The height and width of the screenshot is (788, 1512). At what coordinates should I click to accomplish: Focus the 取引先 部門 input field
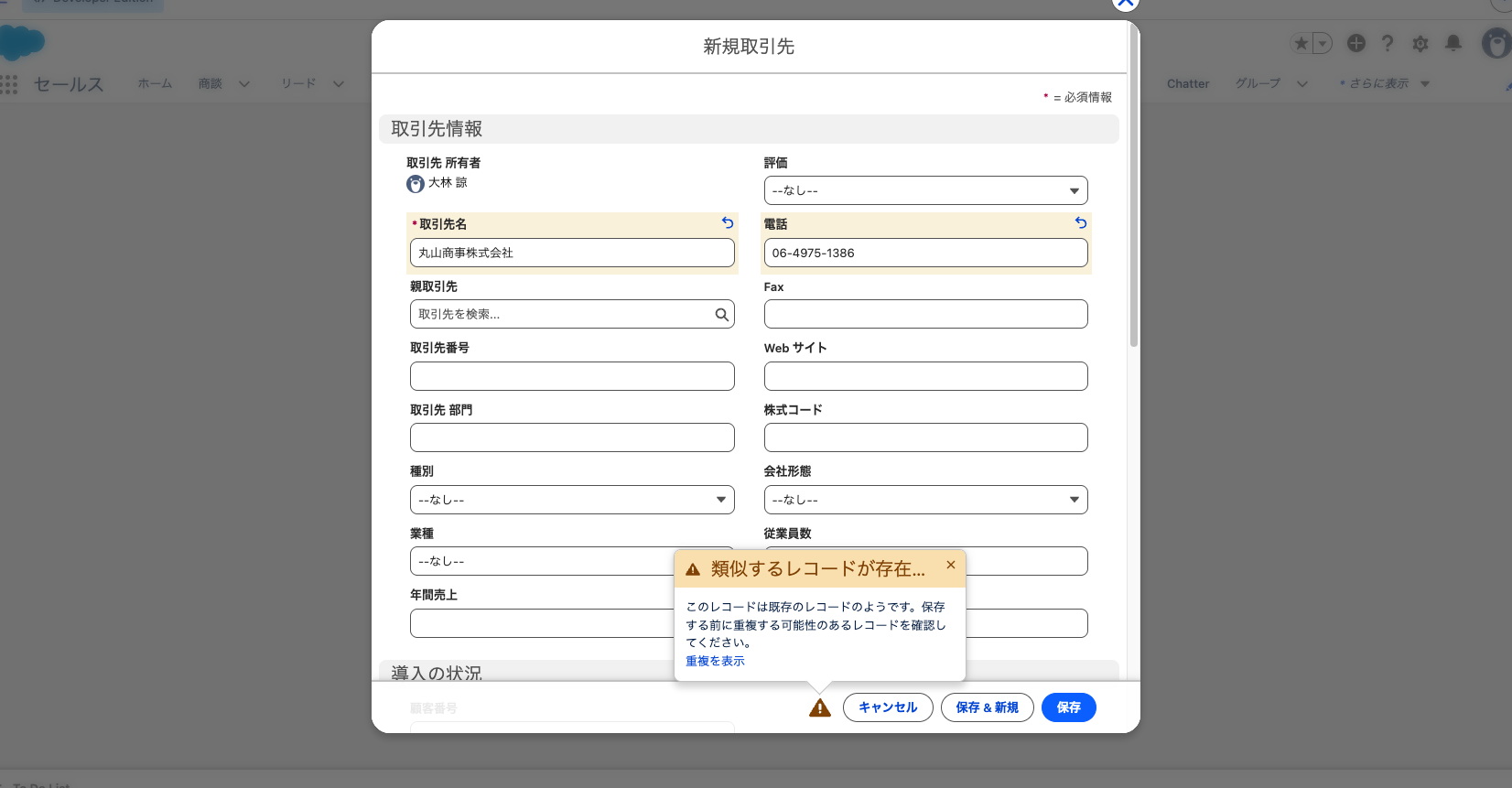(572, 437)
